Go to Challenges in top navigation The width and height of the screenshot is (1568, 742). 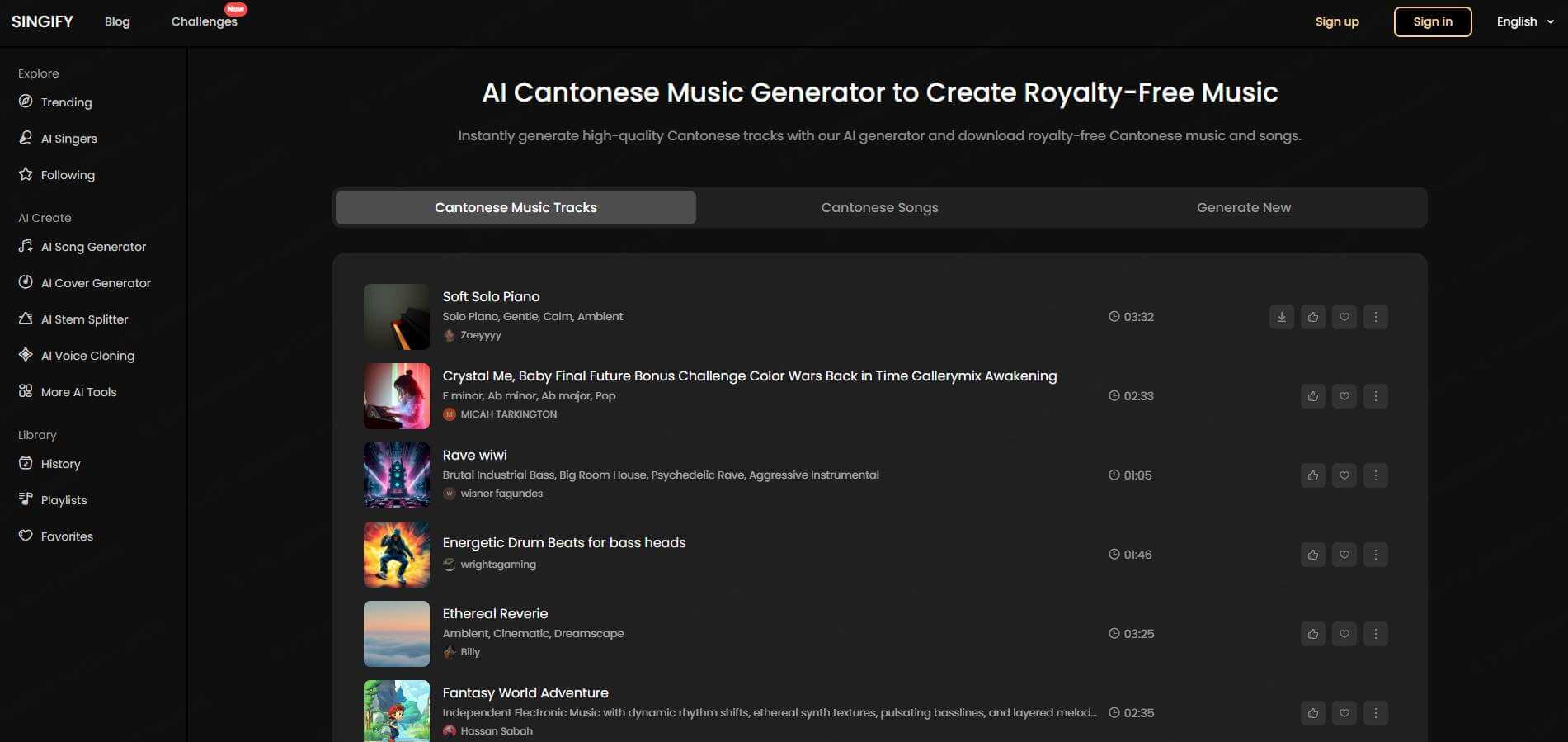(204, 21)
